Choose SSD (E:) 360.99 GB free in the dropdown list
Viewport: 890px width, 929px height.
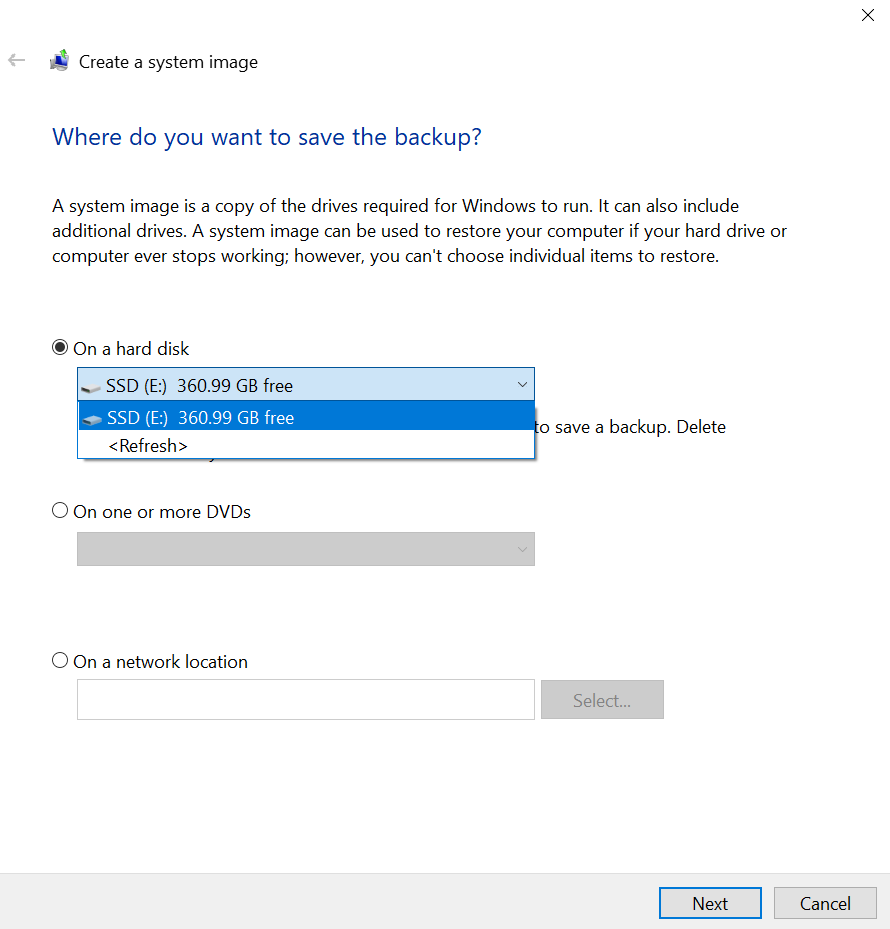[306, 417]
